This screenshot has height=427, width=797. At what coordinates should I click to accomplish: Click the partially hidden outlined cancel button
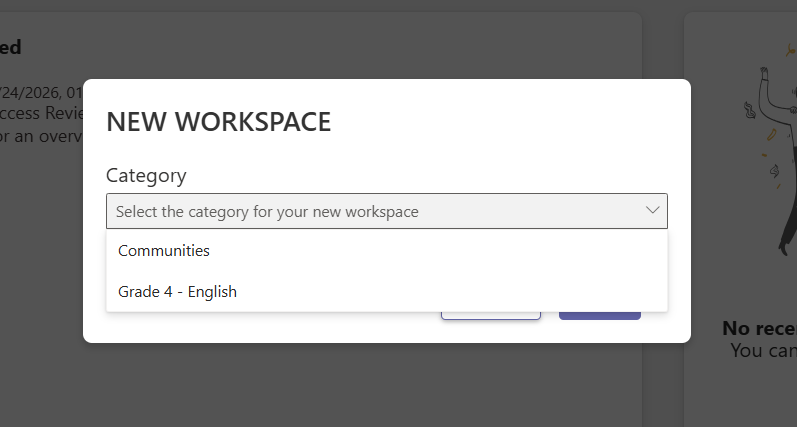point(491,316)
